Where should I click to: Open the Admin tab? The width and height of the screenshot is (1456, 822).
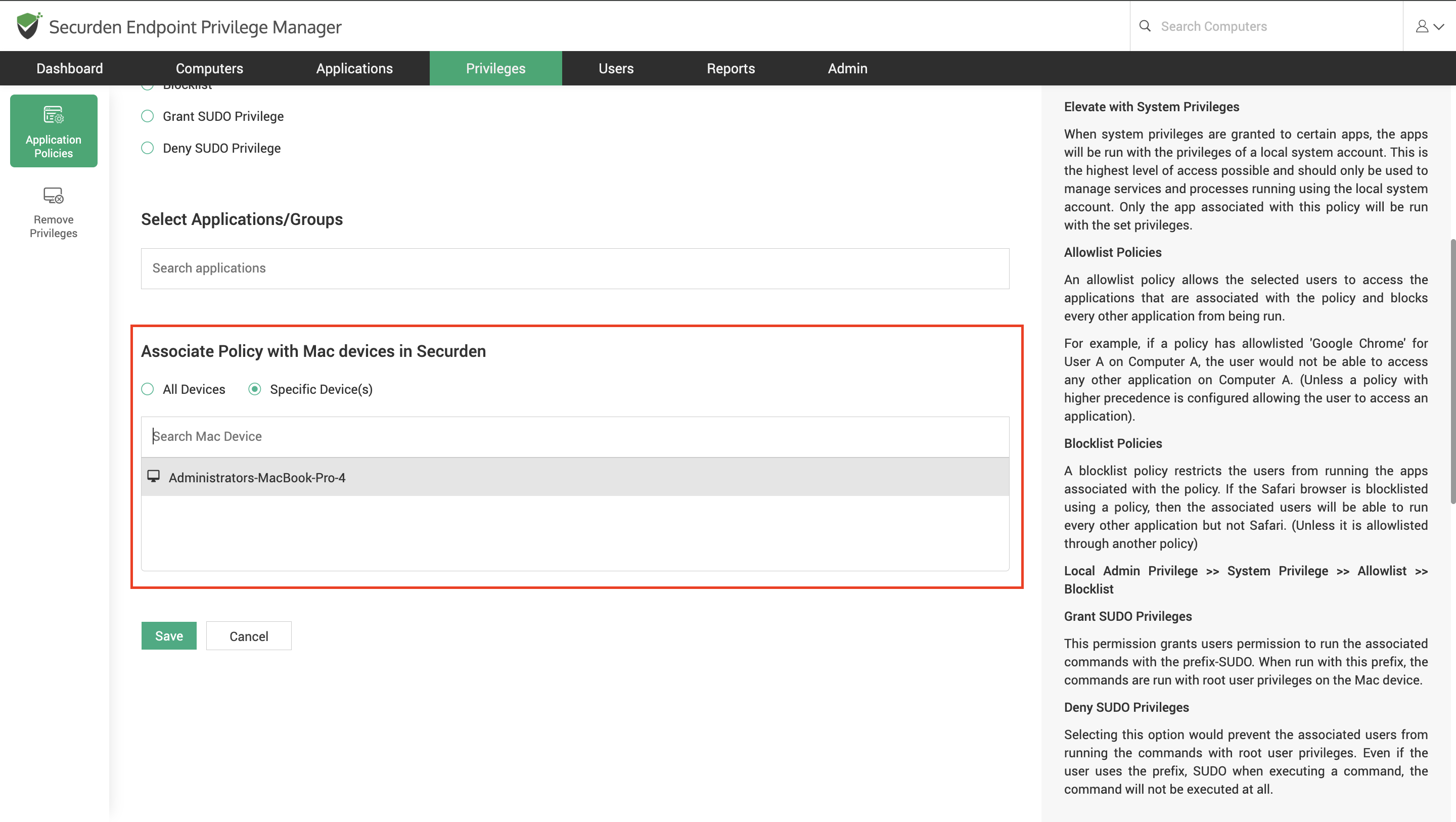point(847,68)
